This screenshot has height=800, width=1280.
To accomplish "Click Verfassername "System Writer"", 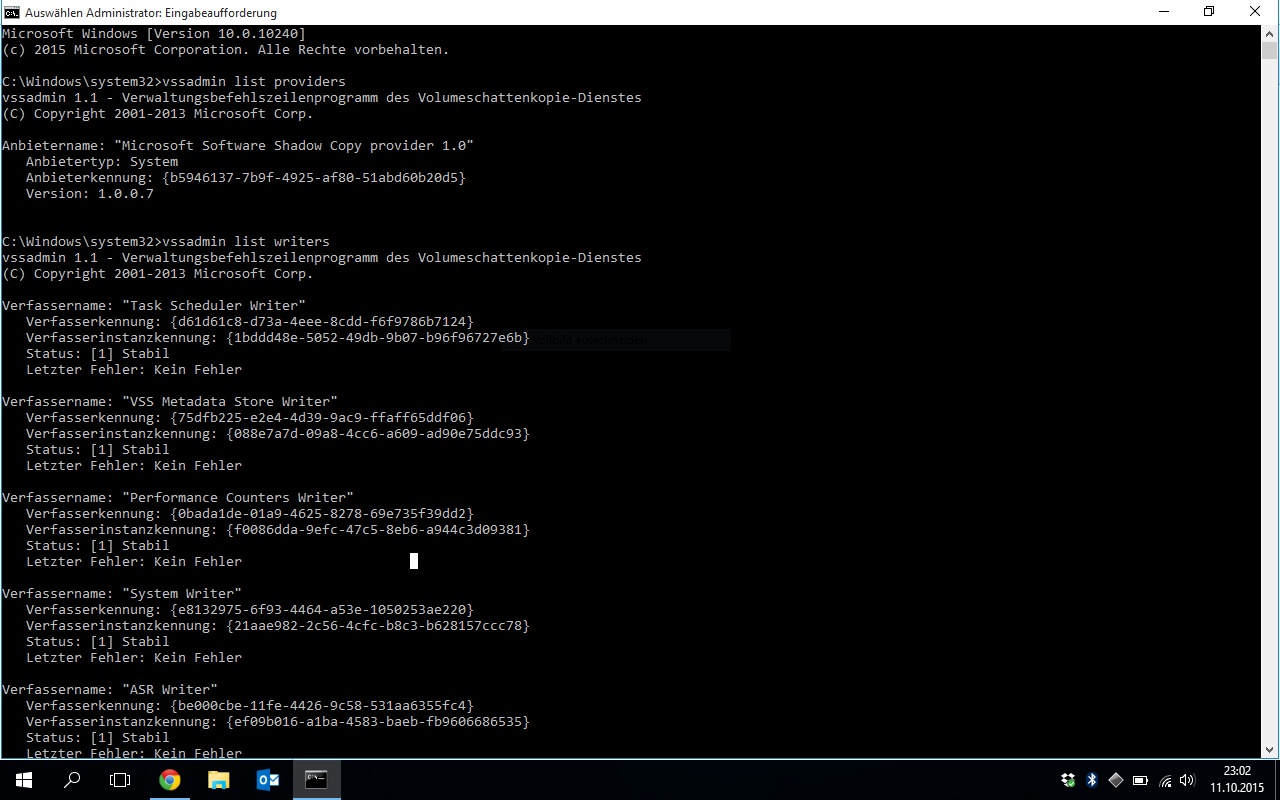I will (x=122, y=593).
